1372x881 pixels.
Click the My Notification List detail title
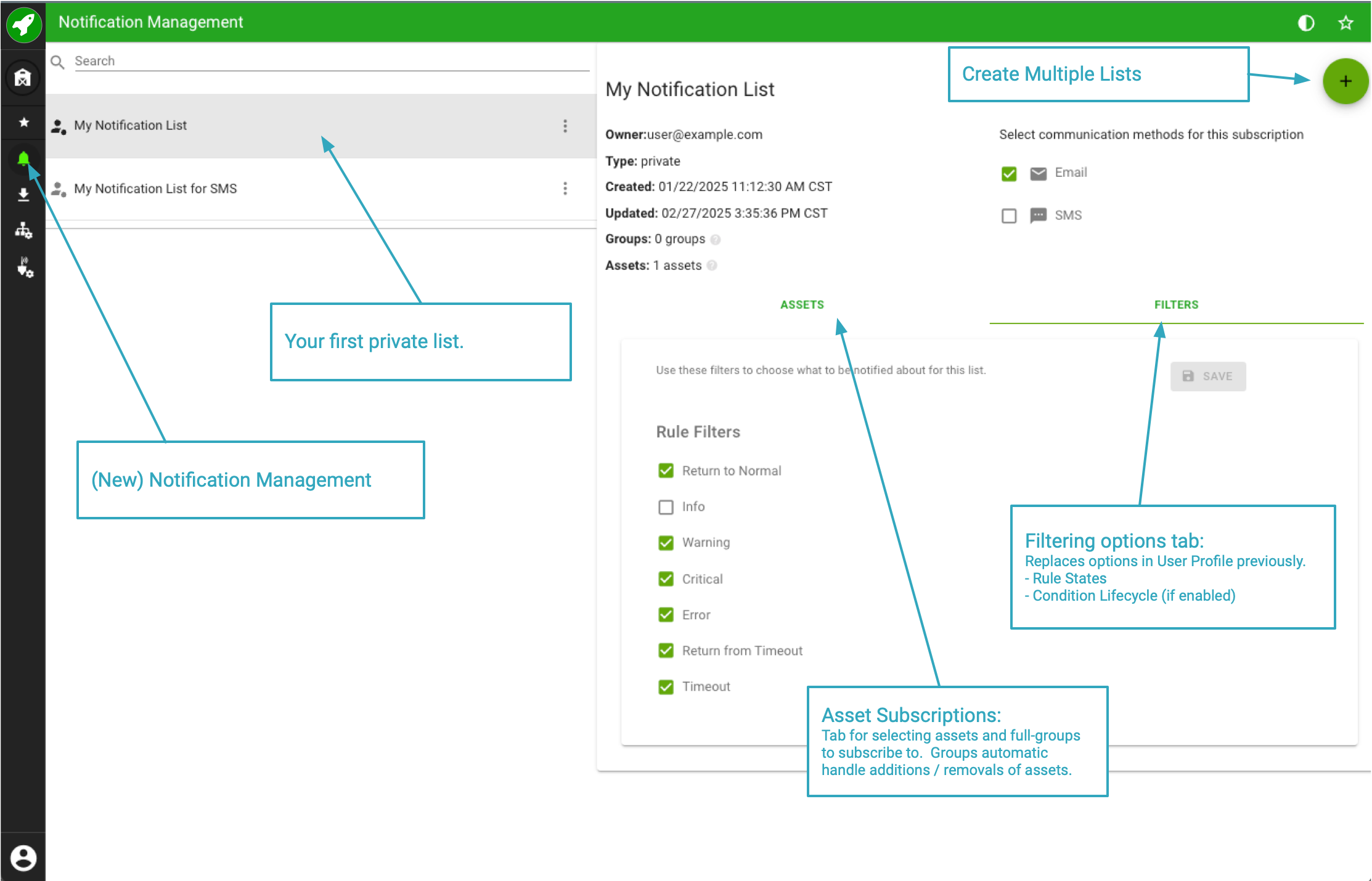point(690,90)
